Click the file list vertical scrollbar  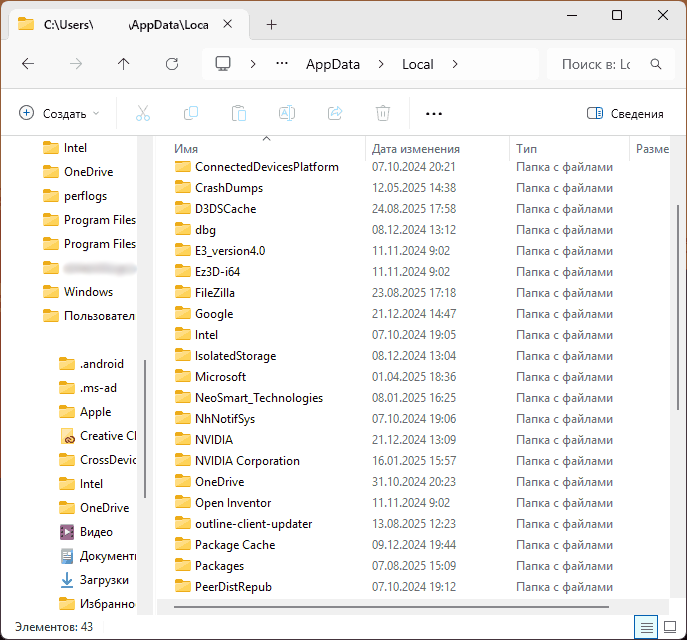coord(678,307)
